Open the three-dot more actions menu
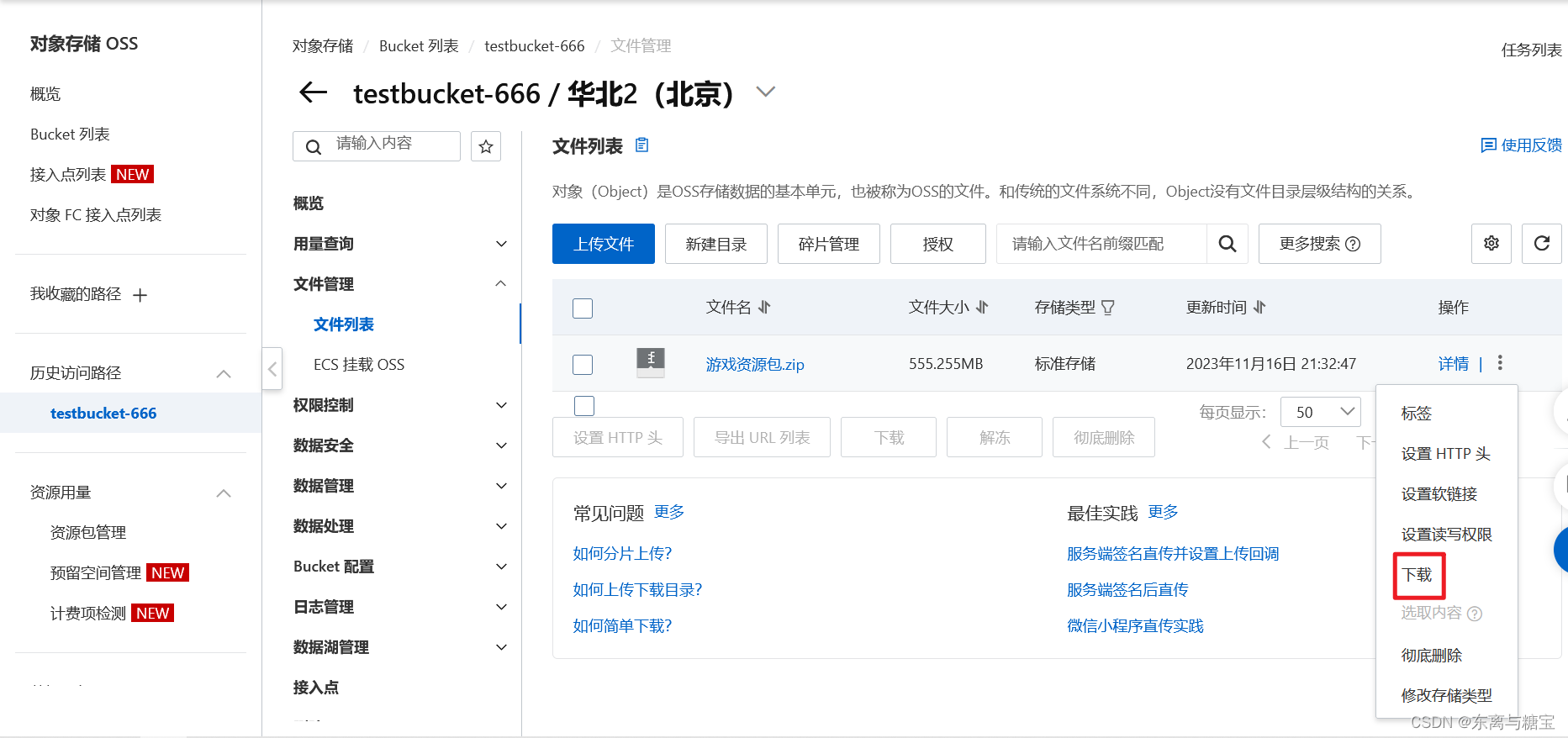 1500,363
